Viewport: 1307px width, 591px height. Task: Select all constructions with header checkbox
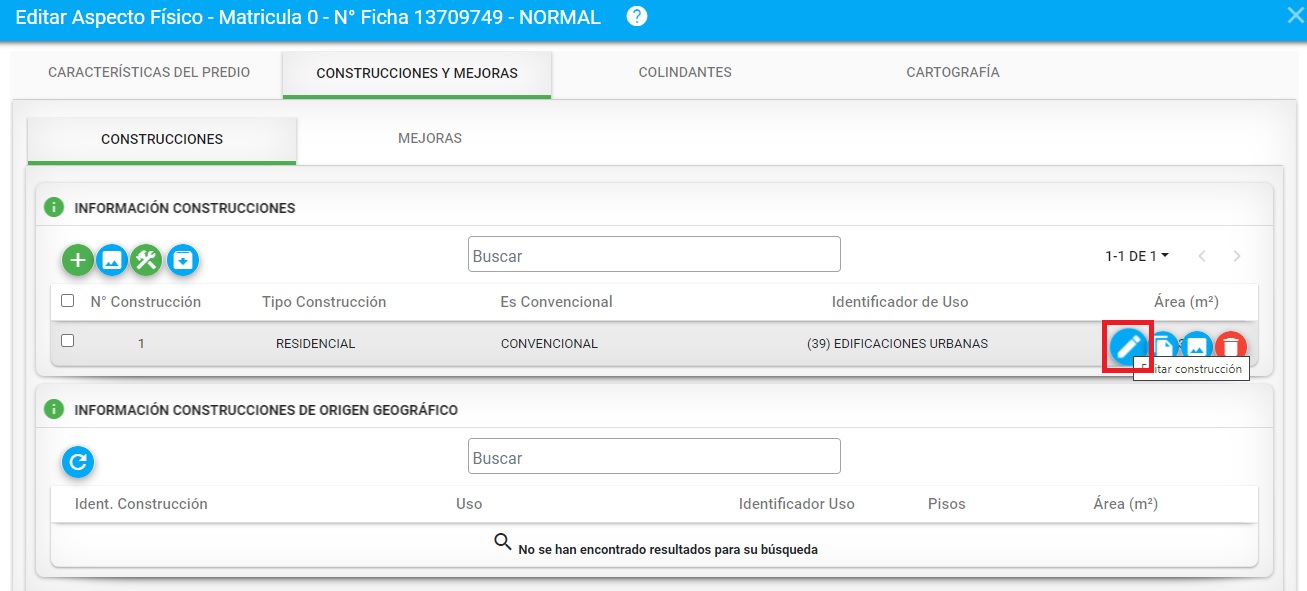[x=67, y=300]
